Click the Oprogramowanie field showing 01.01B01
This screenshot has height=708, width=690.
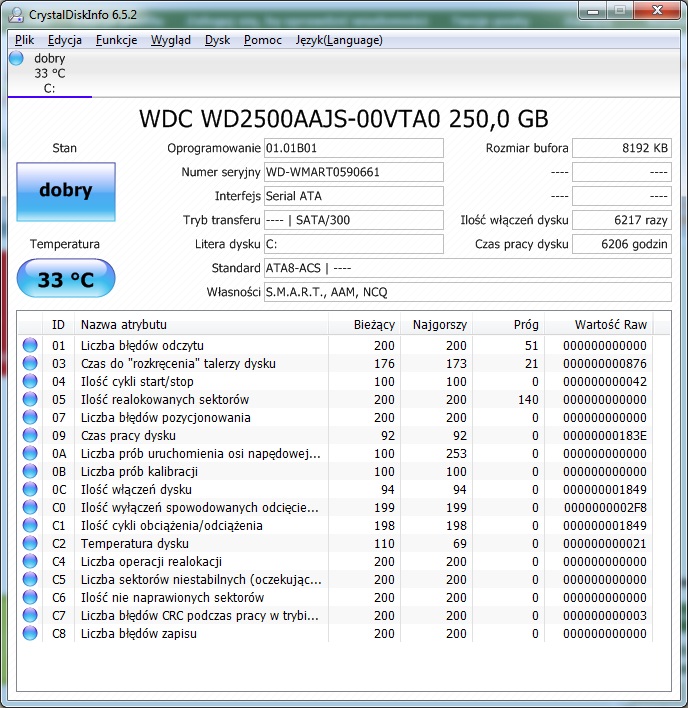[x=354, y=148]
